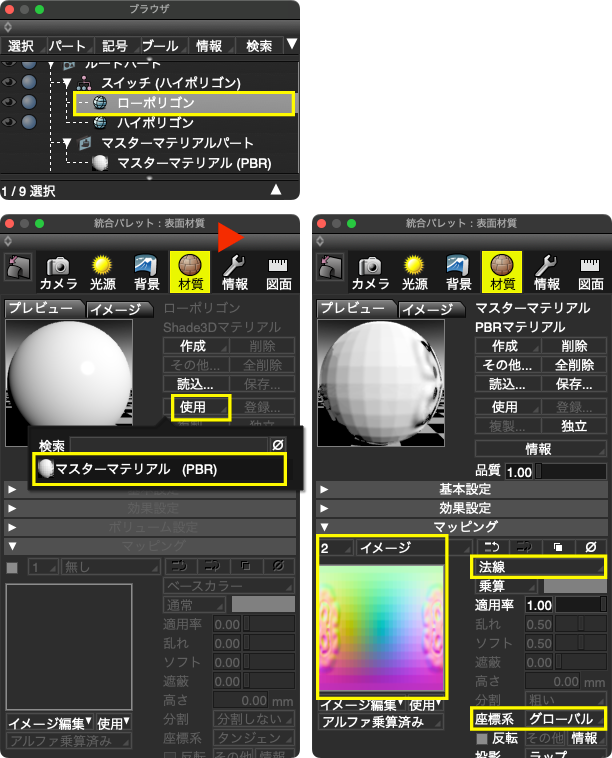Image resolution: width=612 pixels, height=758 pixels.
Task: Click the clear search icon in material popup
Action: pyautogui.click(x=278, y=444)
